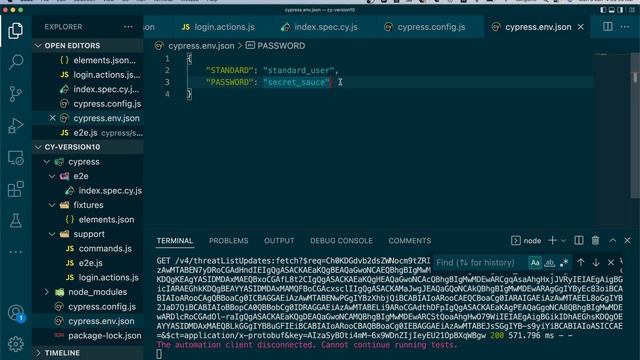The width and height of the screenshot is (640, 360).
Task: Show additional activity bar views
Action: 16,252
